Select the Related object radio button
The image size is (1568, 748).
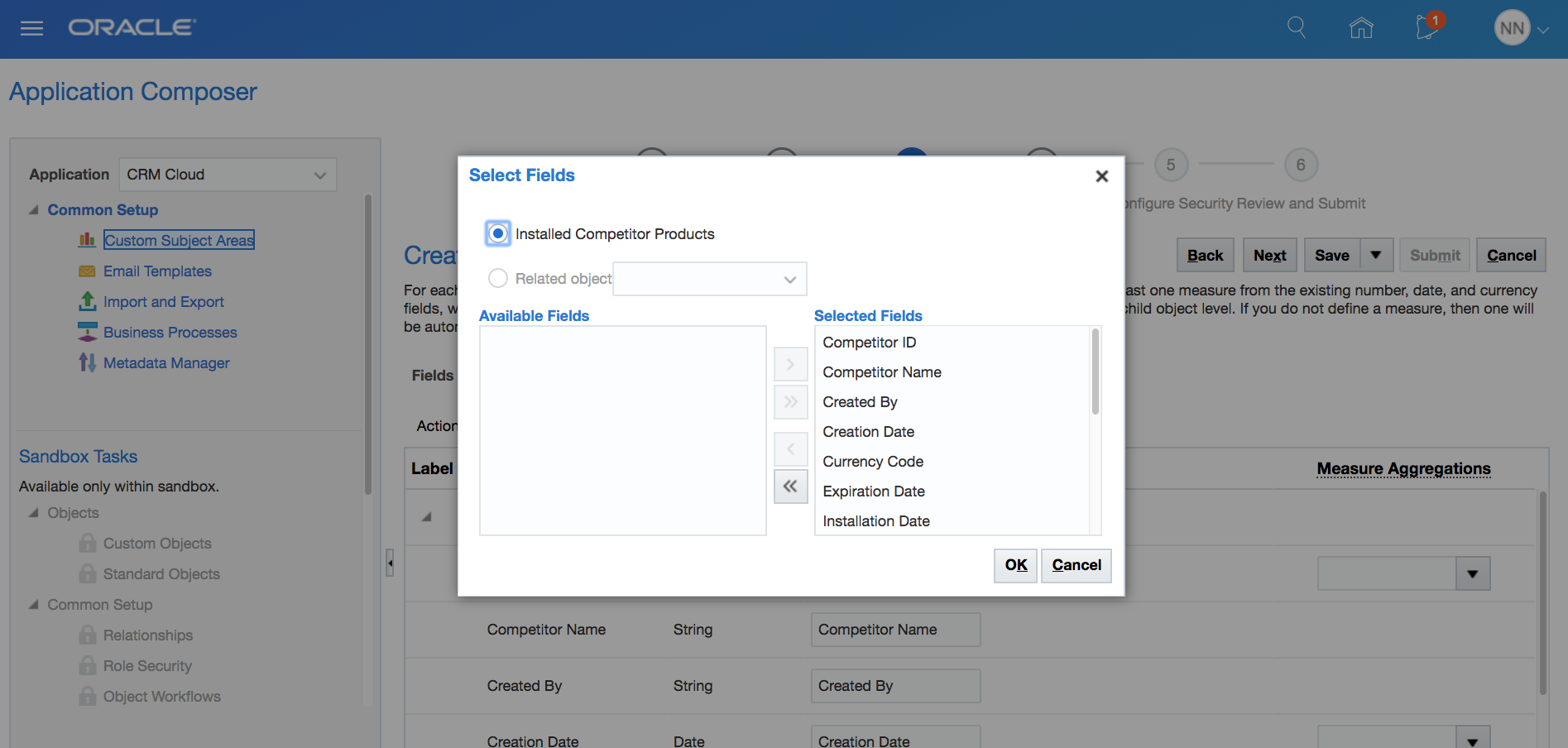pyautogui.click(x=498, y=279)
